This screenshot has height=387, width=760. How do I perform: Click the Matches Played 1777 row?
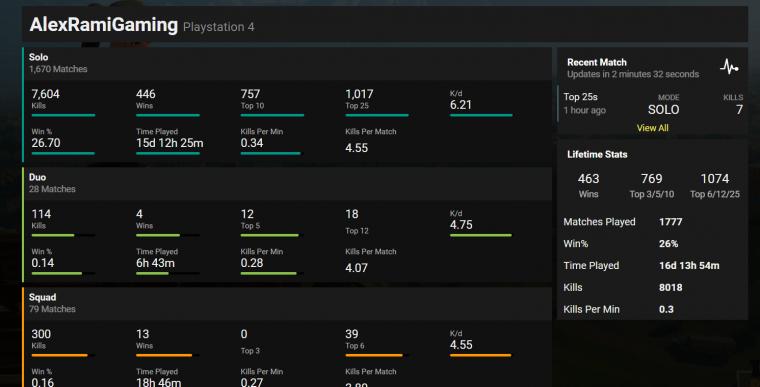tap(652, 222)
